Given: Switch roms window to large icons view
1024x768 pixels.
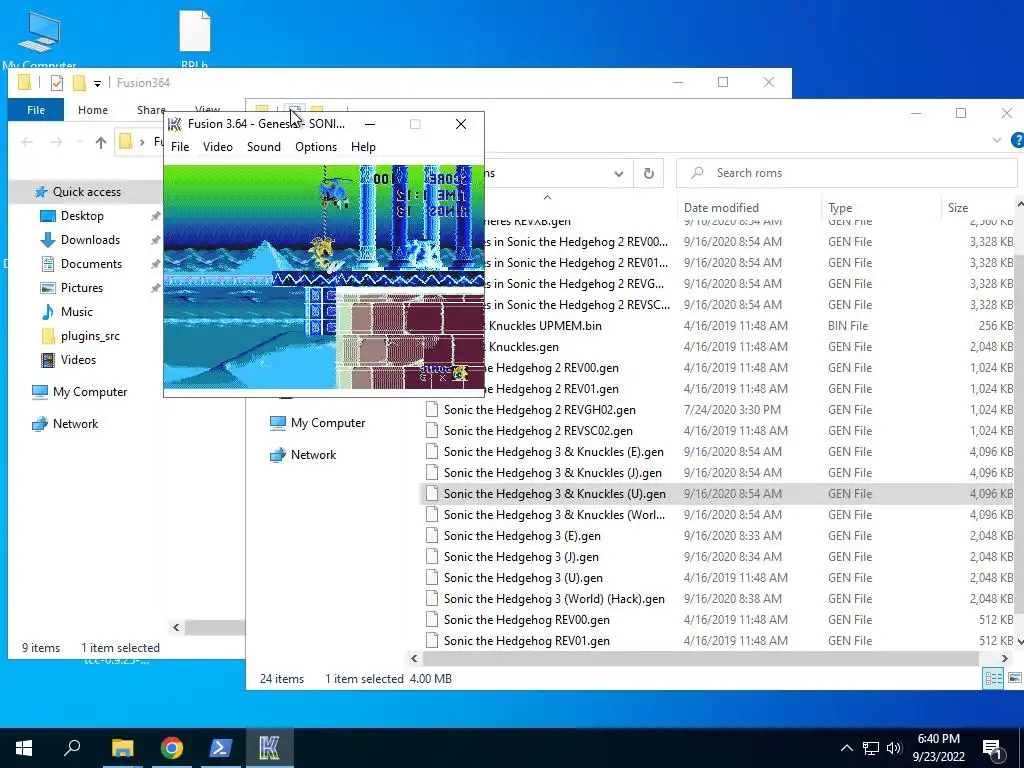Looking at the screenshot, I should point(1014,679).
